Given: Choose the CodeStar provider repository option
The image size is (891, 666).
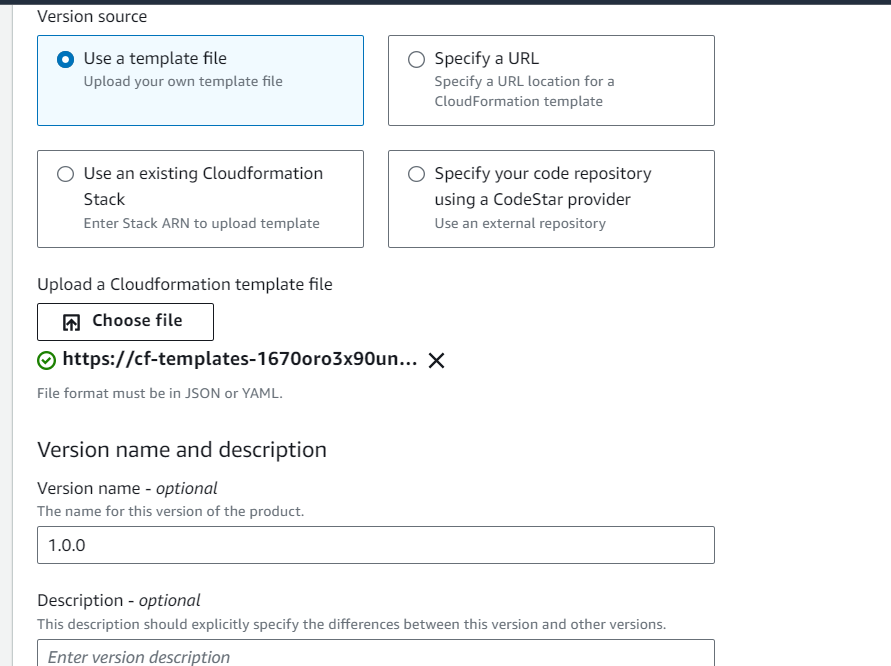Looking at the screenshot, I should coord(415,173).
